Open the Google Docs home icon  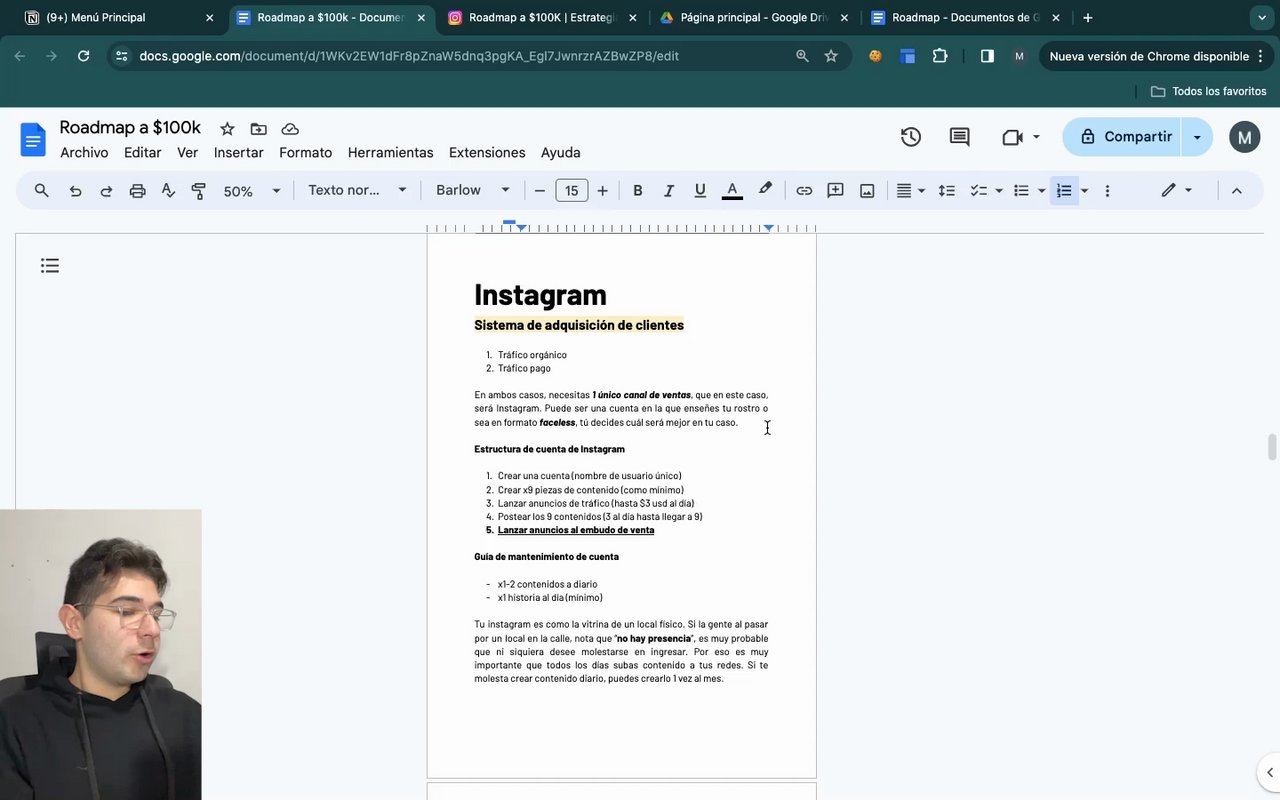(33, 140)
